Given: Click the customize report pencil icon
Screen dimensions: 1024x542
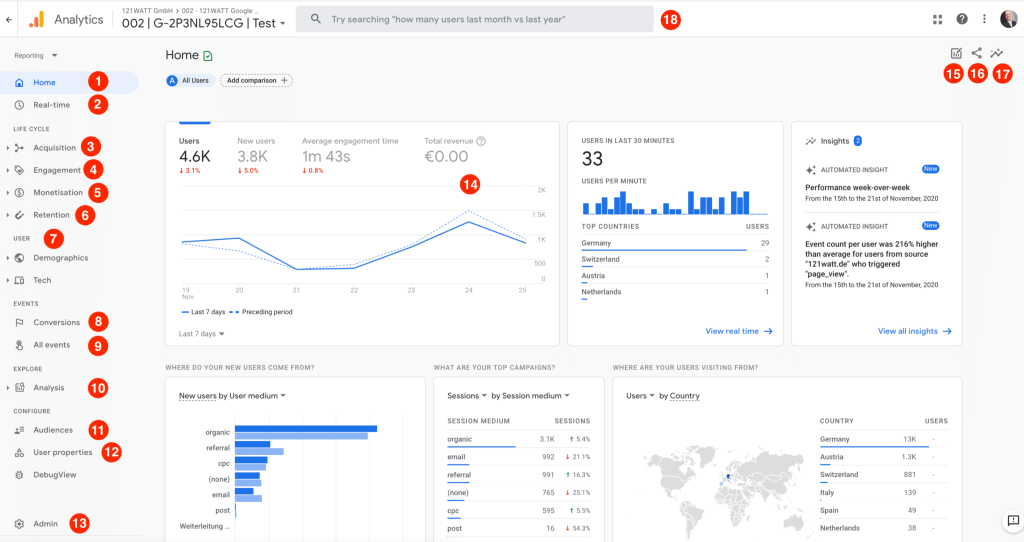Looking at the screenshot, I should coord(956,54).
